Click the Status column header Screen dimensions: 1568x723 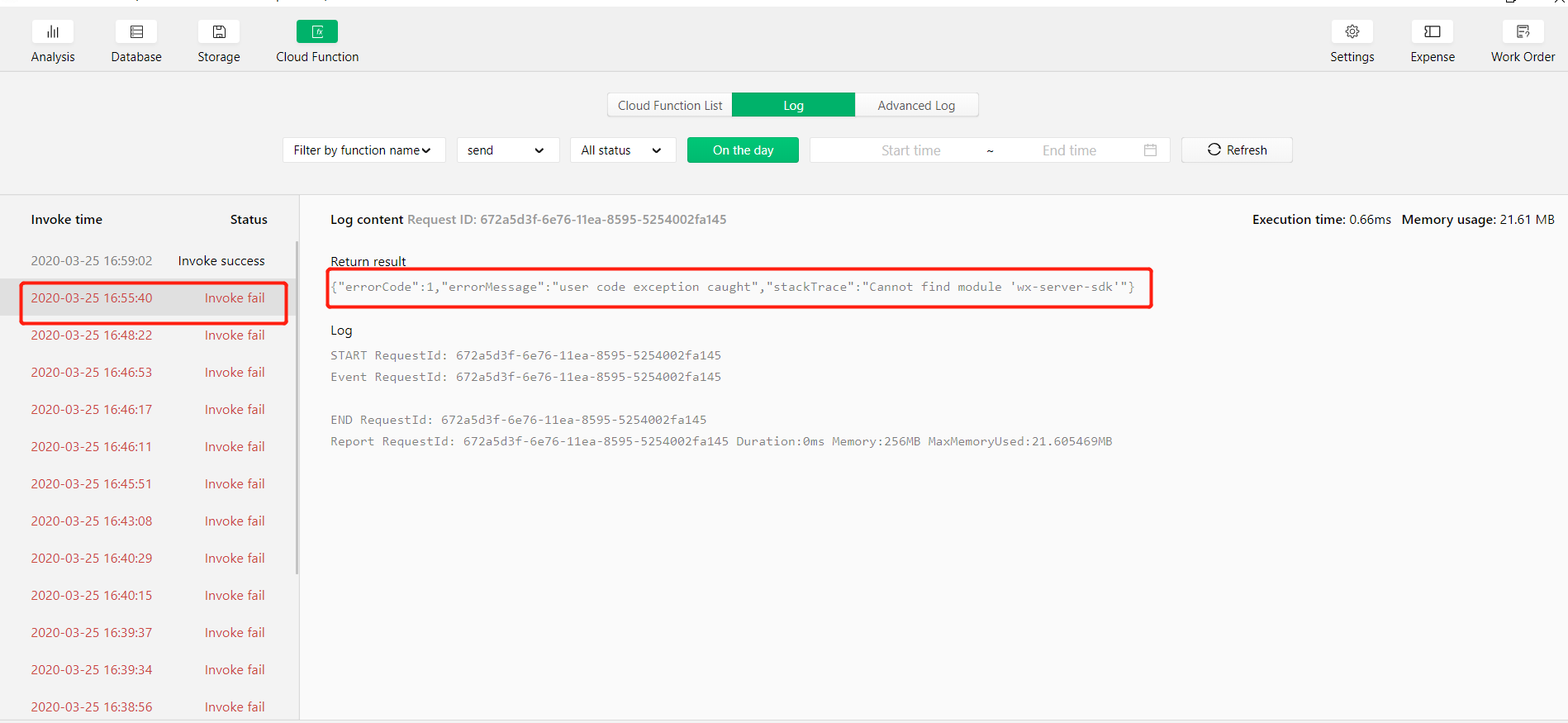point(249,219)
